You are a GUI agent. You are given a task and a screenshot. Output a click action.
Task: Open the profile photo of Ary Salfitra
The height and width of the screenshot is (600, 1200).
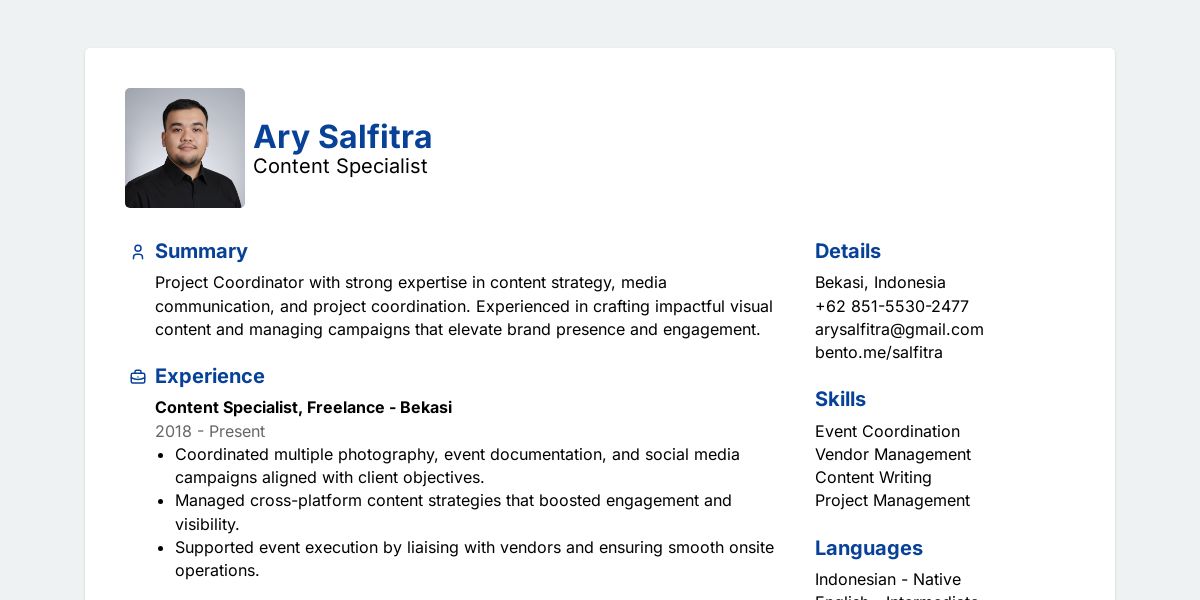[x=185, y=148]
